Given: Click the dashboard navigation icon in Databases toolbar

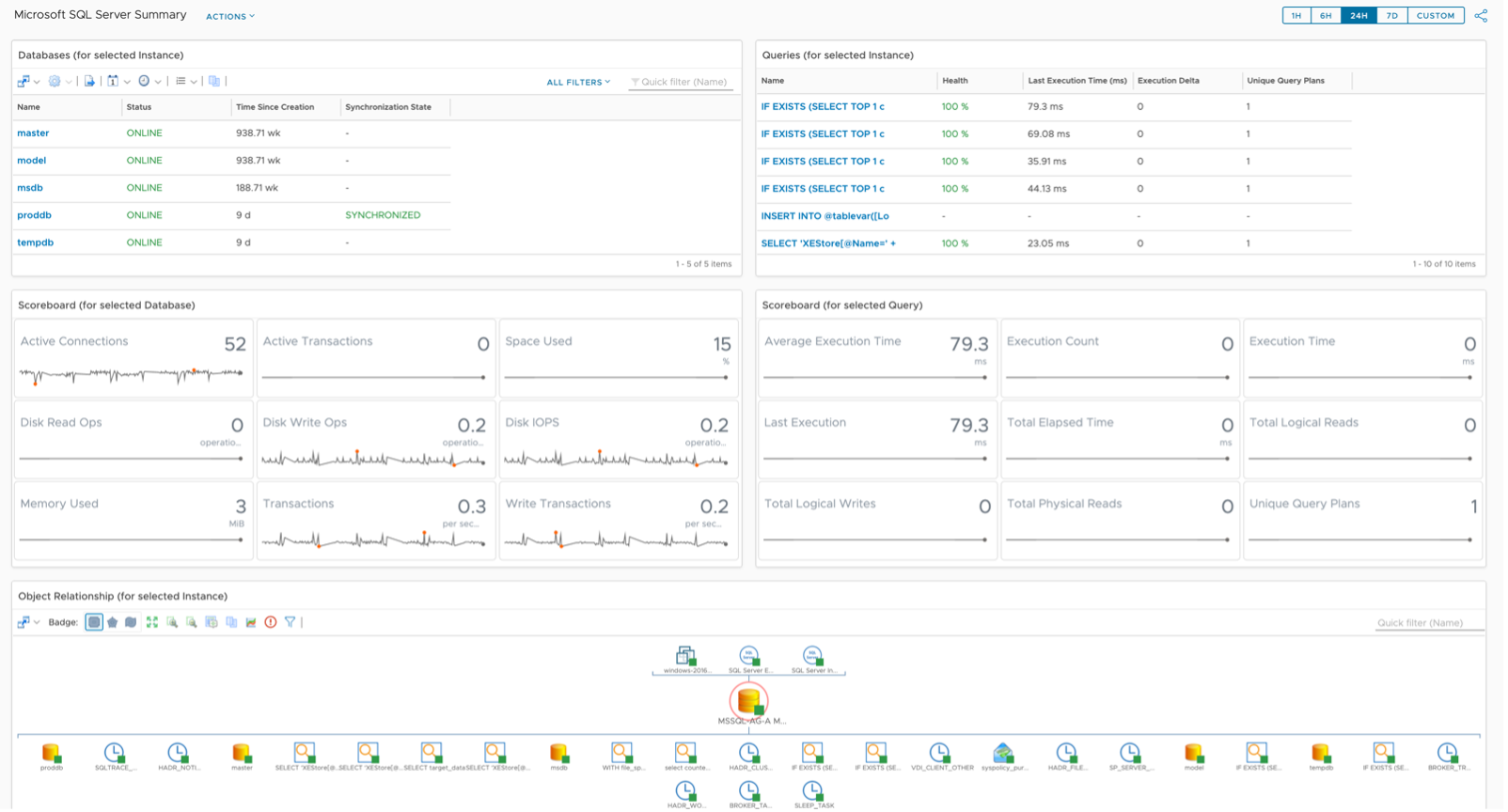Looking at the screenshot, I should [x=24, y=82].
